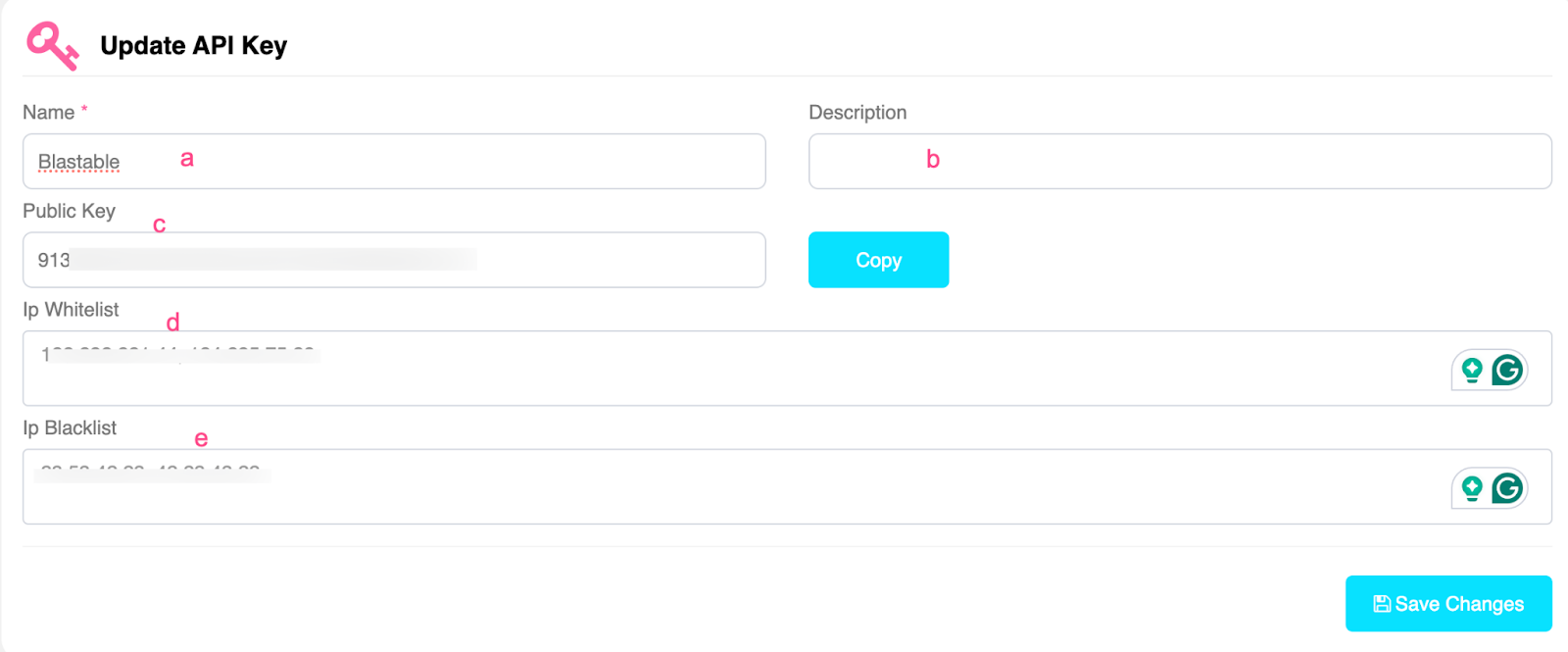Click the Name field label
Viewport: 1568px width, 652px height.
pyautogui.click(x=49, y=113)
